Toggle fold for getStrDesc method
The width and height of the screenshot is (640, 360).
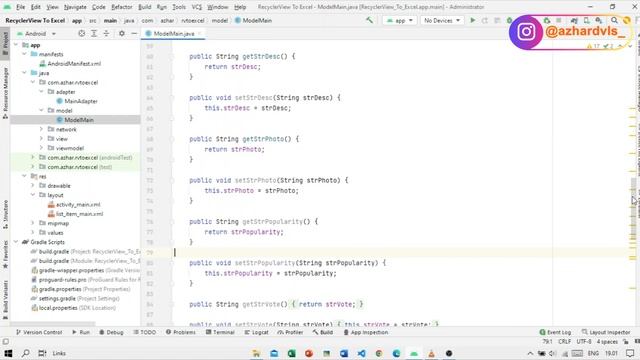(172, 57)
